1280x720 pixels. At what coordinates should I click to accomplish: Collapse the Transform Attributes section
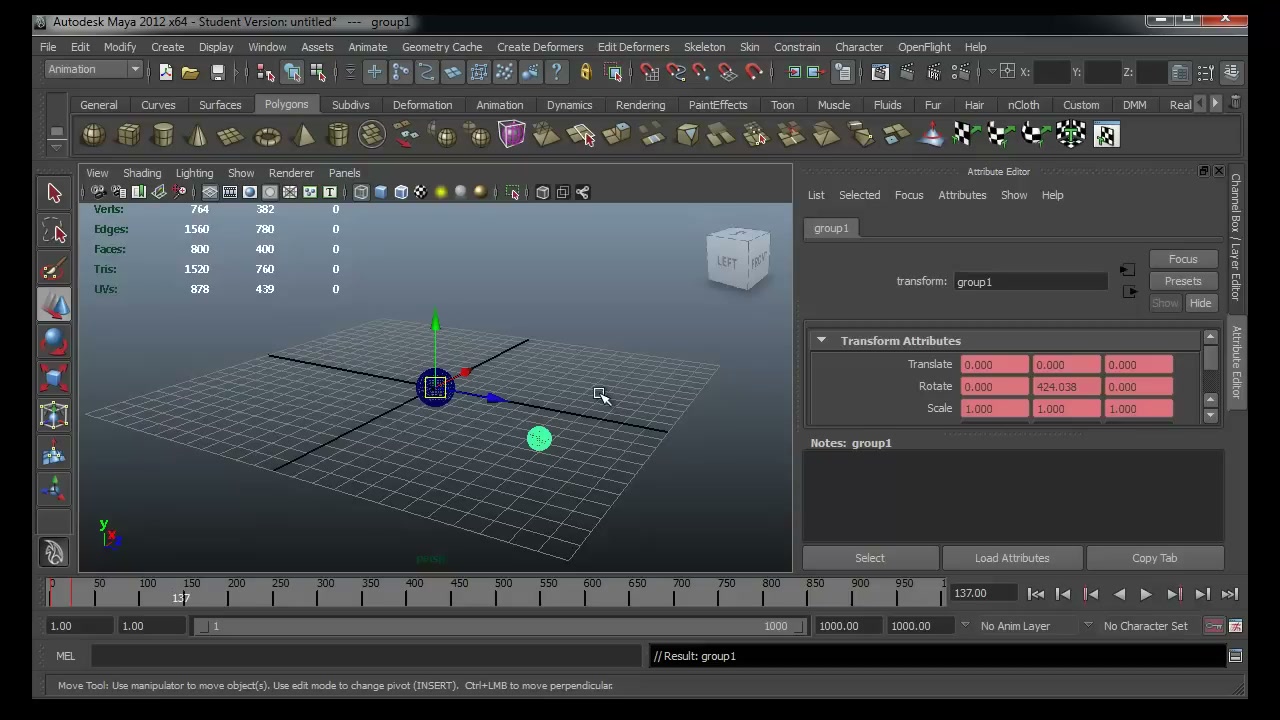[821, 340]
